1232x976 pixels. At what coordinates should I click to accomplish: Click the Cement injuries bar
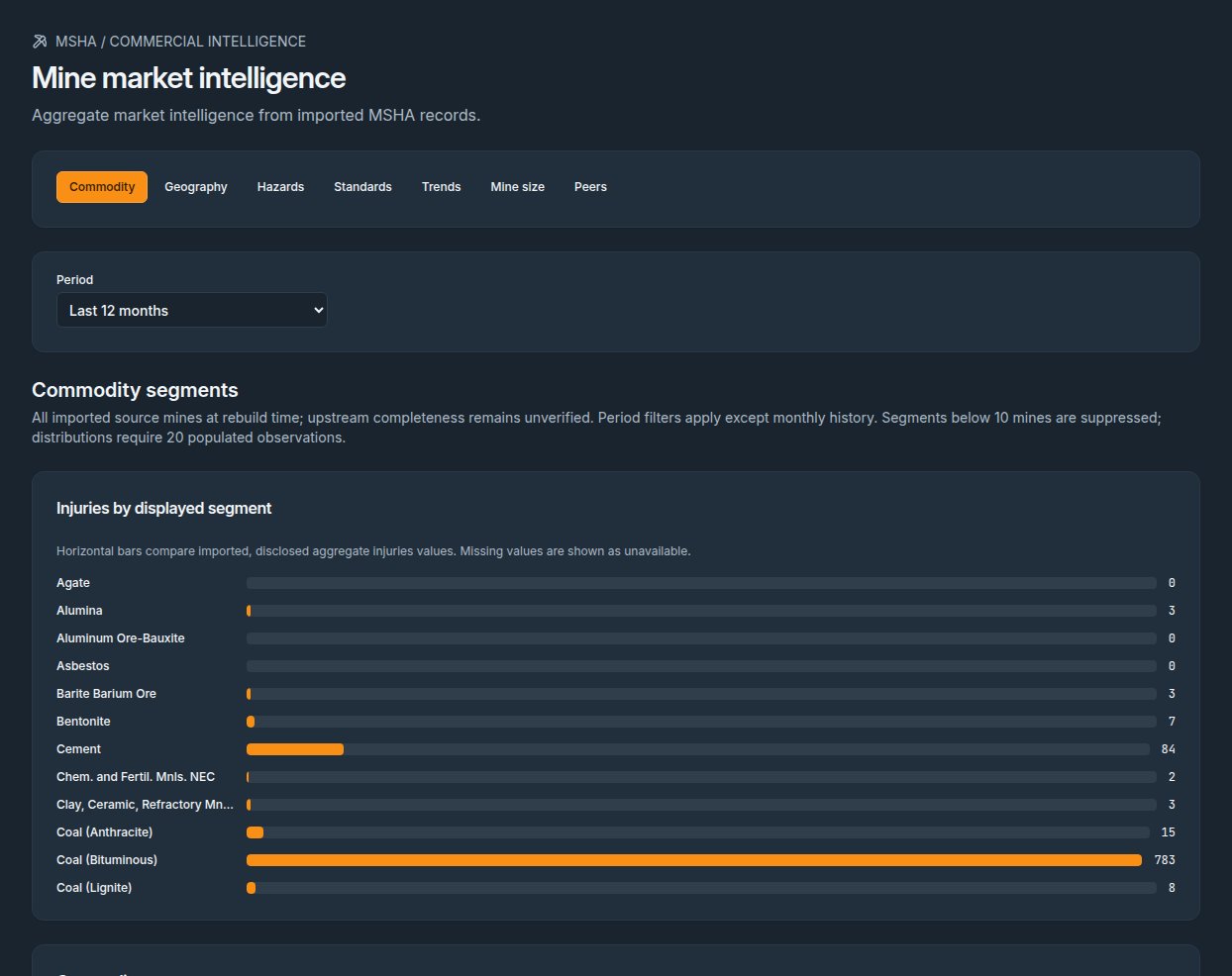(x=295, y=749)
